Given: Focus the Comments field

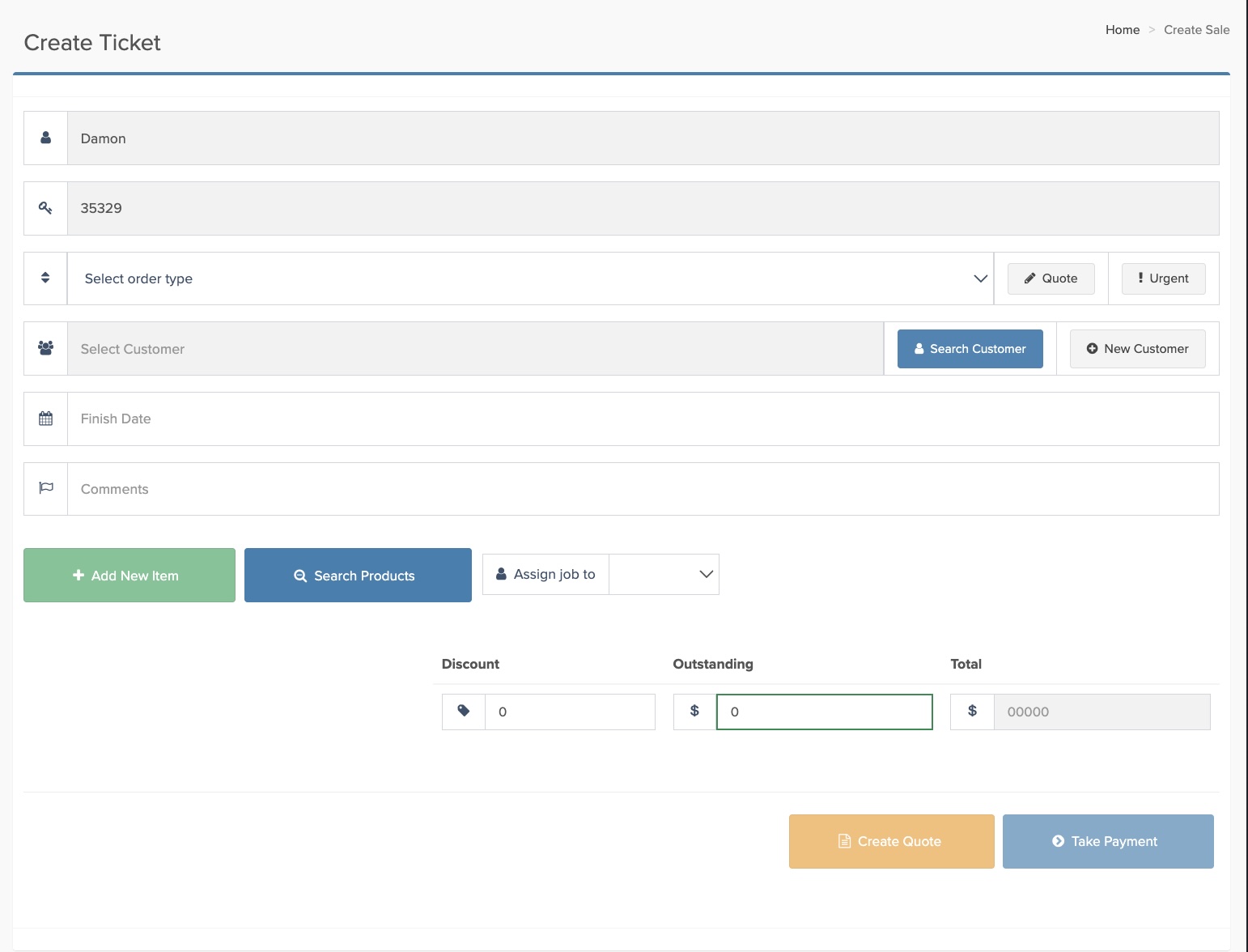Looking at the screenshot, I should pyautogui.click(x=643, y=489).
